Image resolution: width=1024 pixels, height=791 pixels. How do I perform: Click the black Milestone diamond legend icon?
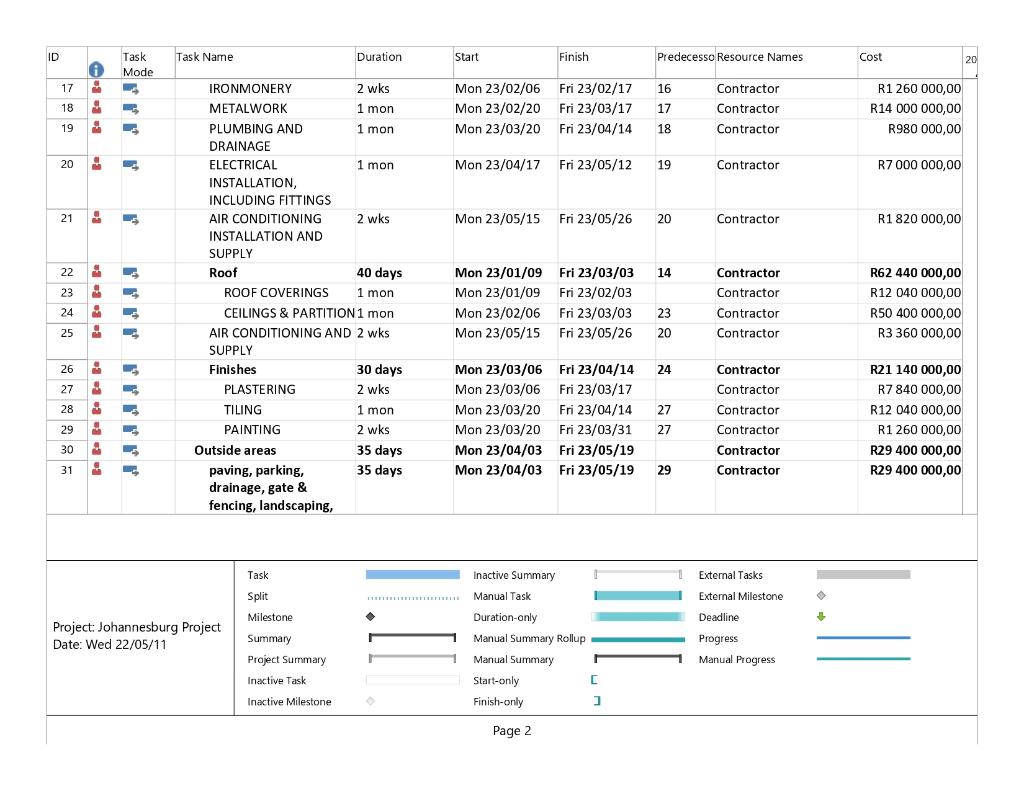[370, 617]
